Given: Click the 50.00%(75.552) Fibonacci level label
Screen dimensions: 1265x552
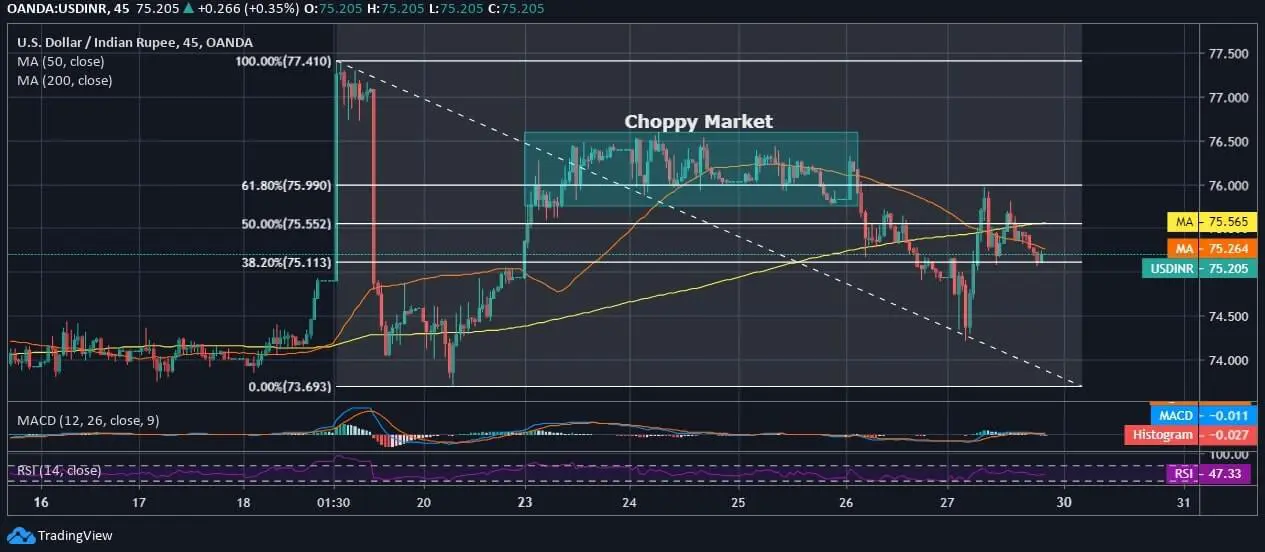Looking at the screenshot, I should pos(286,223).
